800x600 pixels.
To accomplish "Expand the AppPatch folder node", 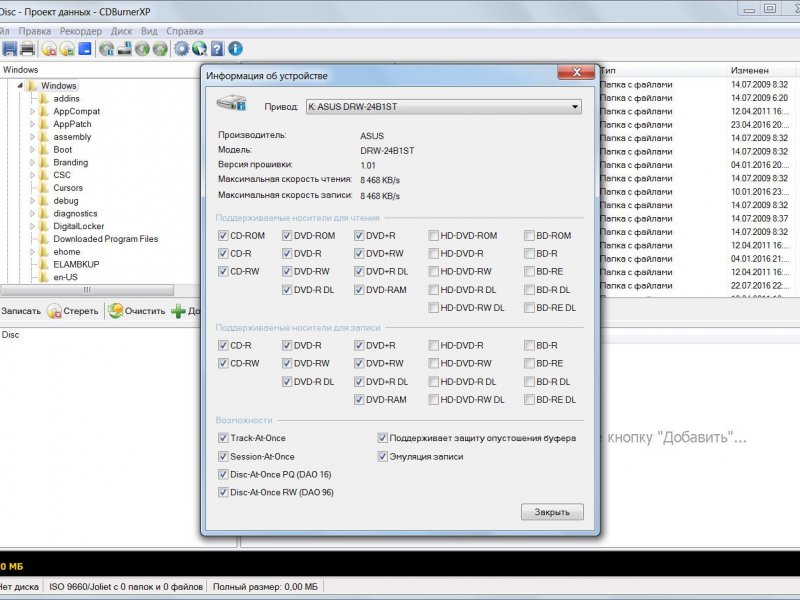I will [x=32, y=124].
